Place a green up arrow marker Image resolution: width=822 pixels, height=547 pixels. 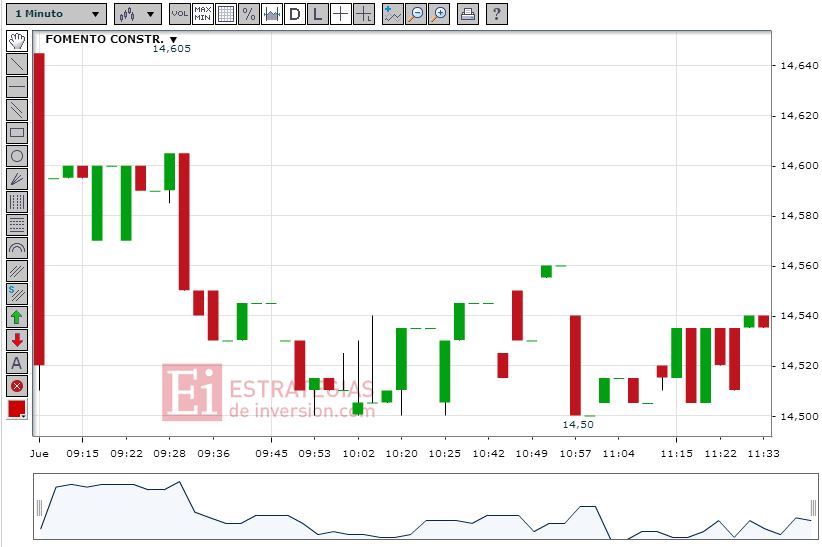pos(17,317)
